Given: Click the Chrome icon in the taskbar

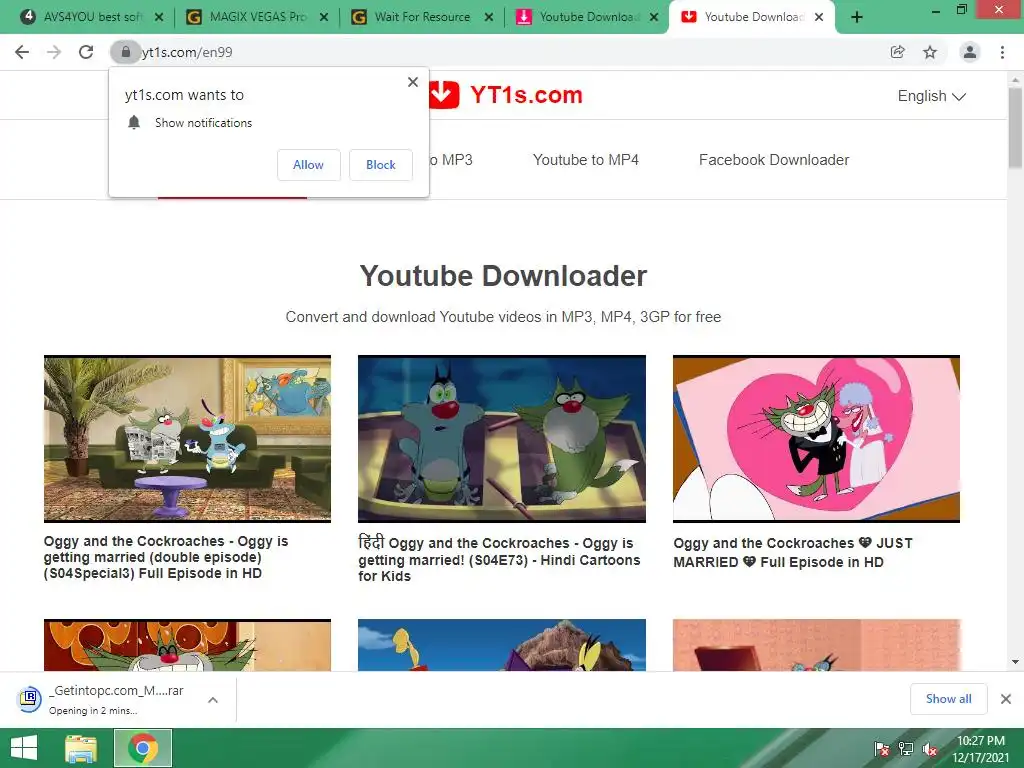Looking at the screenshot, I should (143, 748).
